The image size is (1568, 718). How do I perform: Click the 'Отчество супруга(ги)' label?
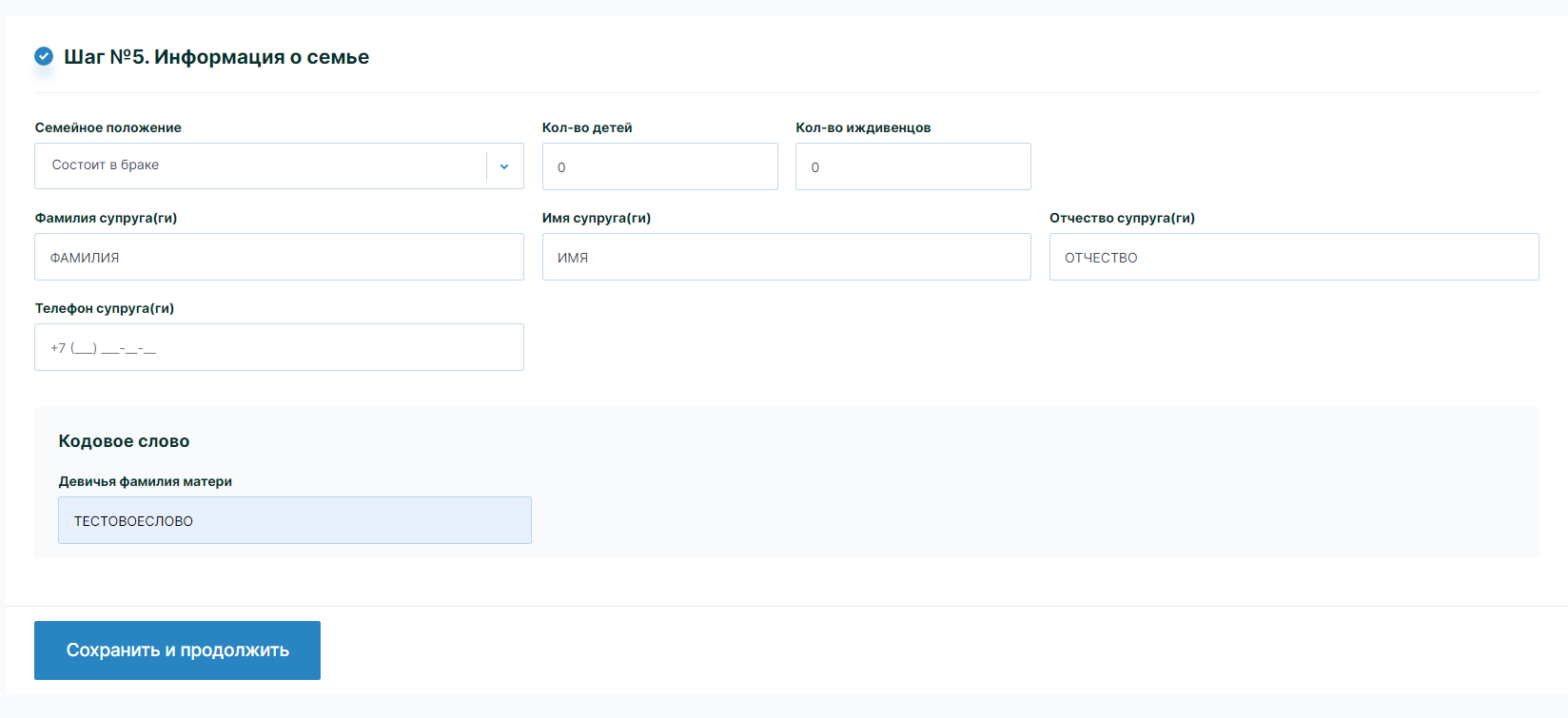point(1122,218)
